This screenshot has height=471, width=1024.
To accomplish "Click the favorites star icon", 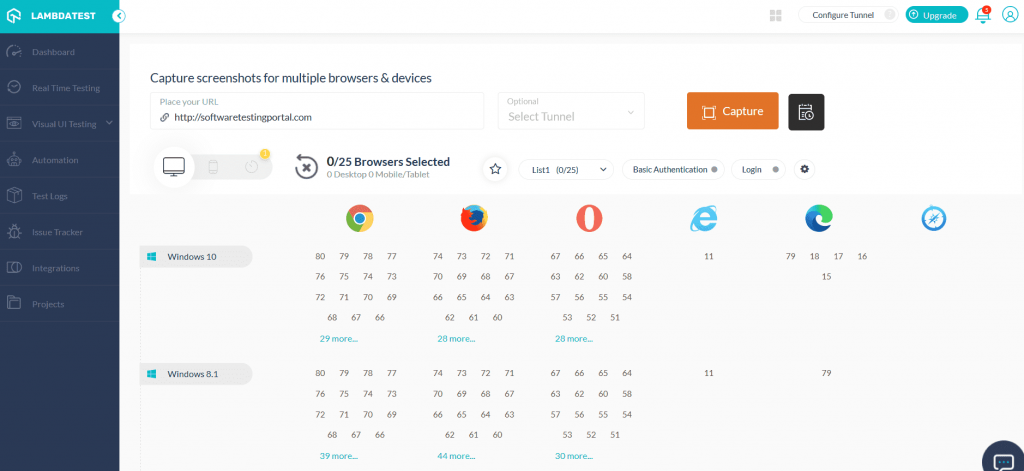I will click(x=495, y=169).
